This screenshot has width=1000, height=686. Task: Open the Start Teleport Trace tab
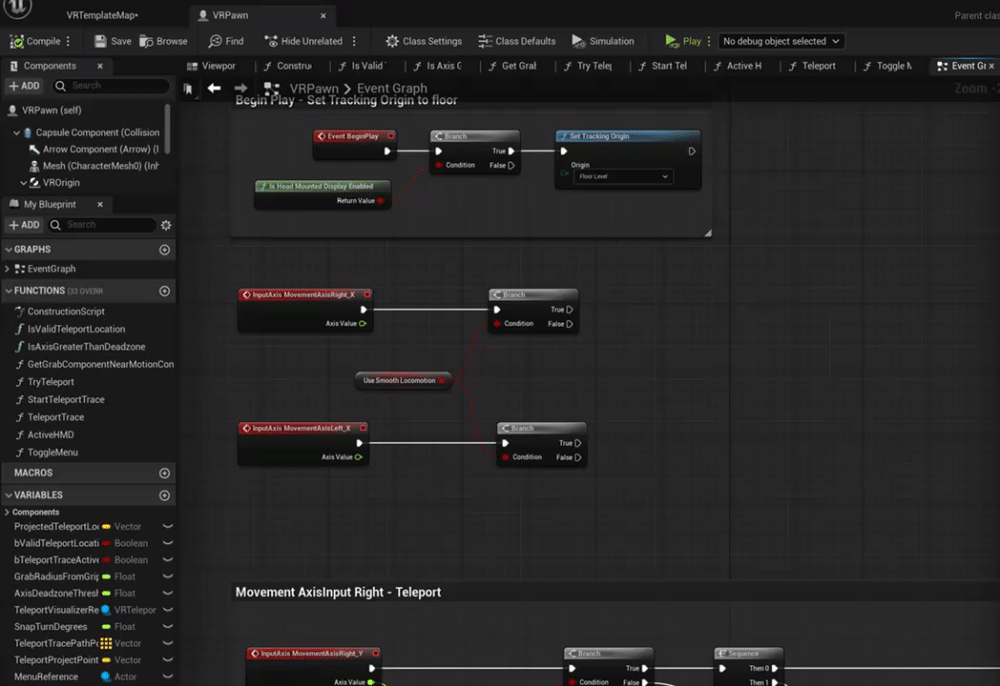tap(662, 66)
